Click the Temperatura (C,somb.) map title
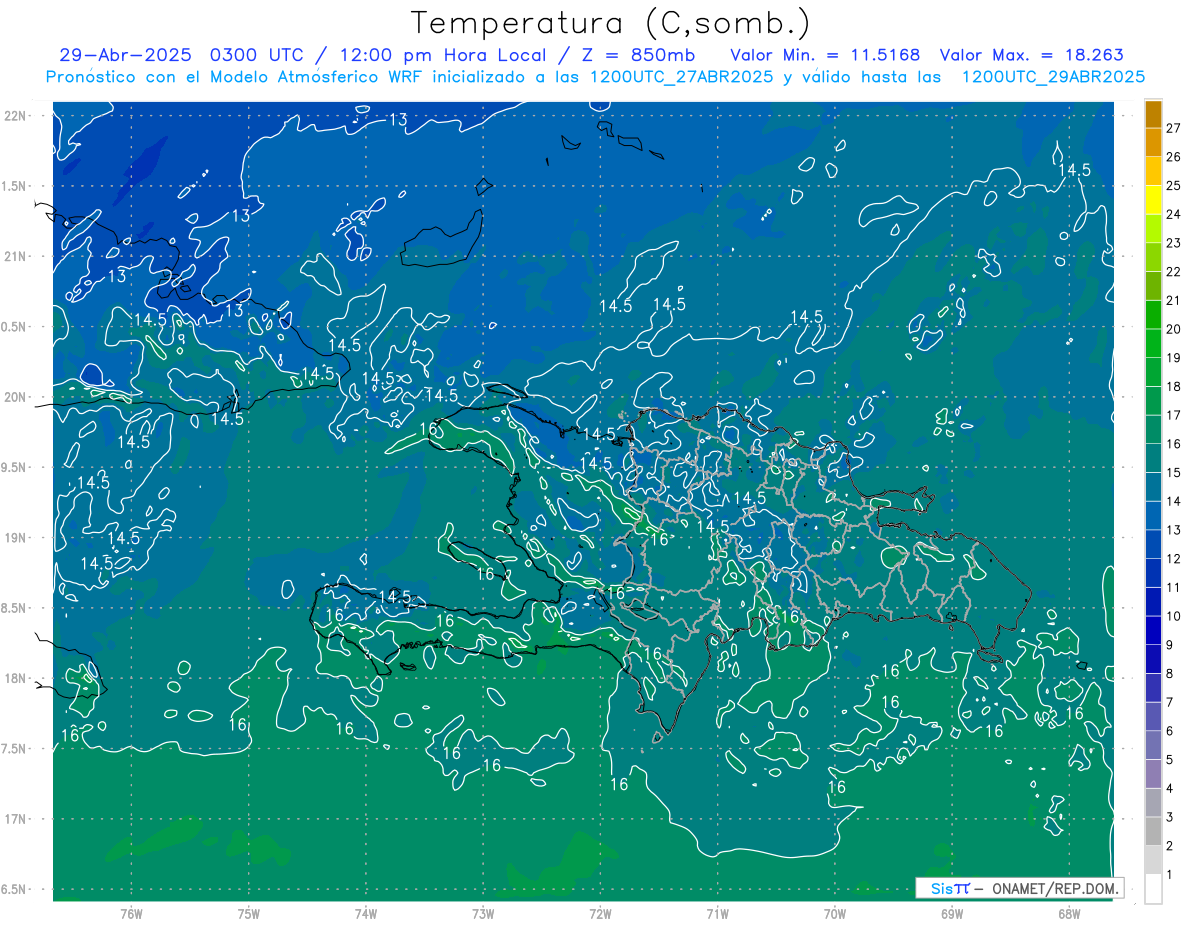 [x=610, y=22]
